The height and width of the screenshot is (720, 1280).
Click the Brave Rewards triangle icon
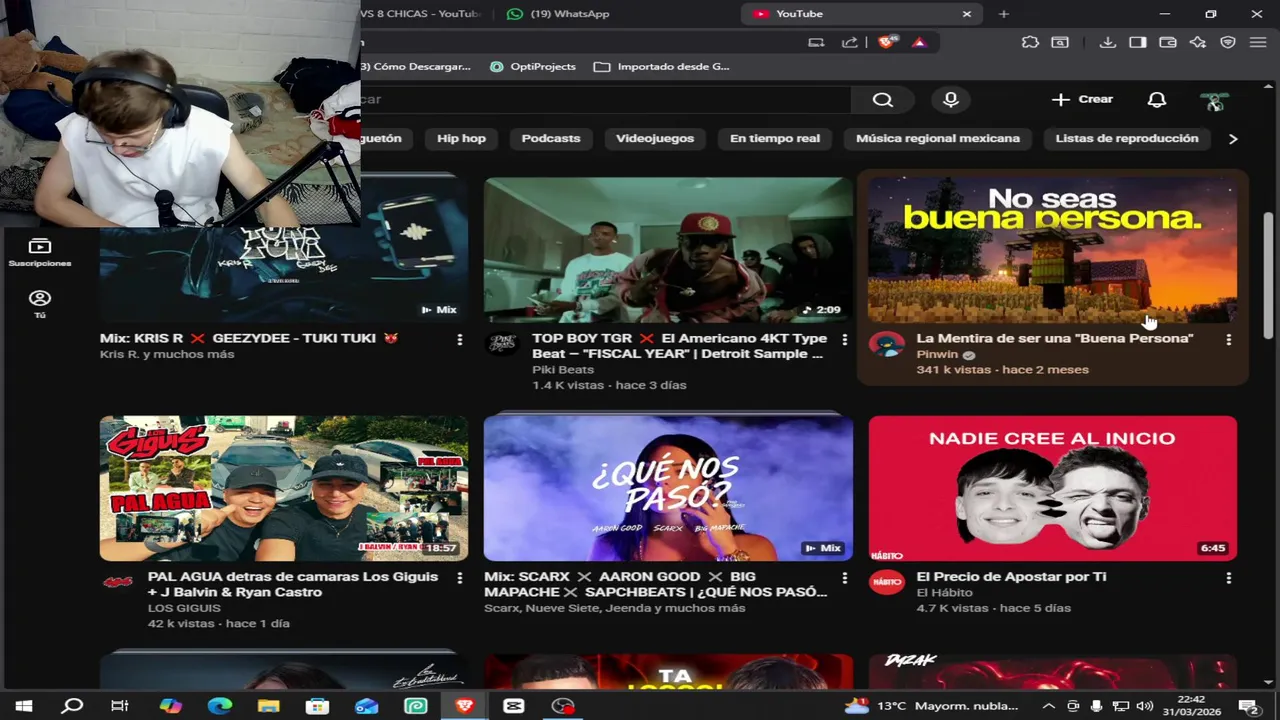pos(919,42)
